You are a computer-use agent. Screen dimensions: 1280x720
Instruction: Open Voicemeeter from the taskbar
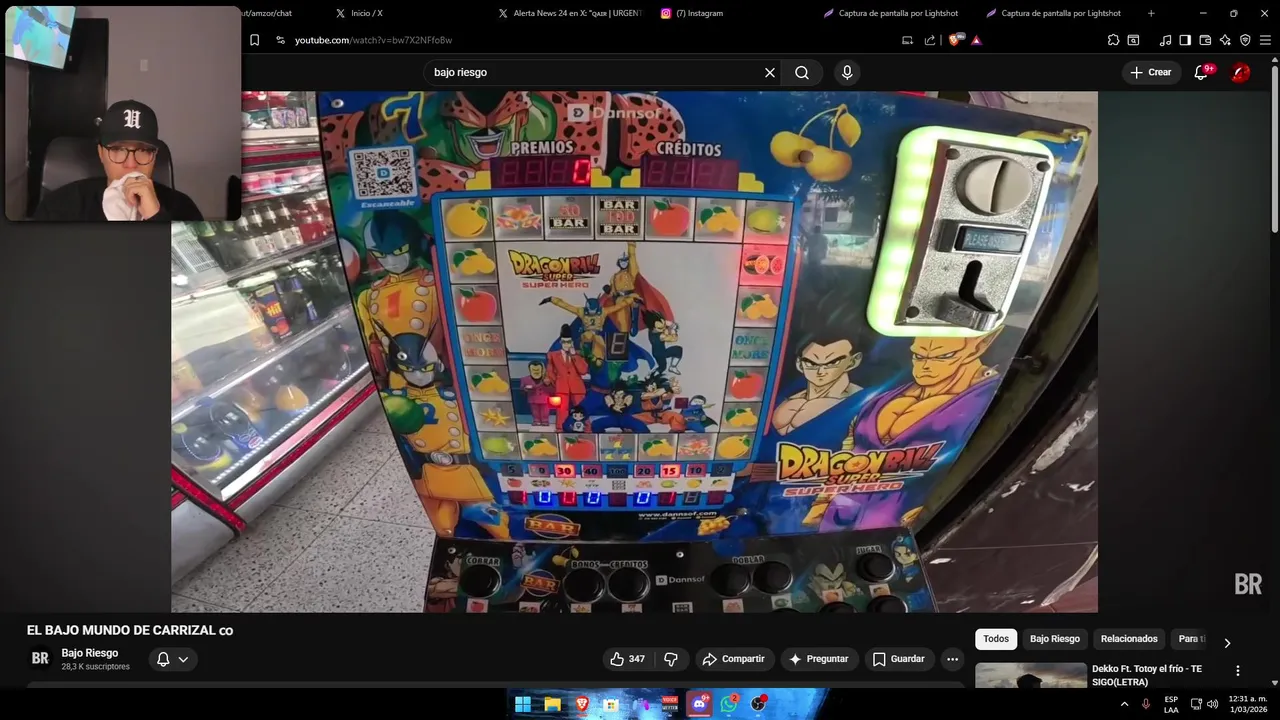(x=670, y=704)
